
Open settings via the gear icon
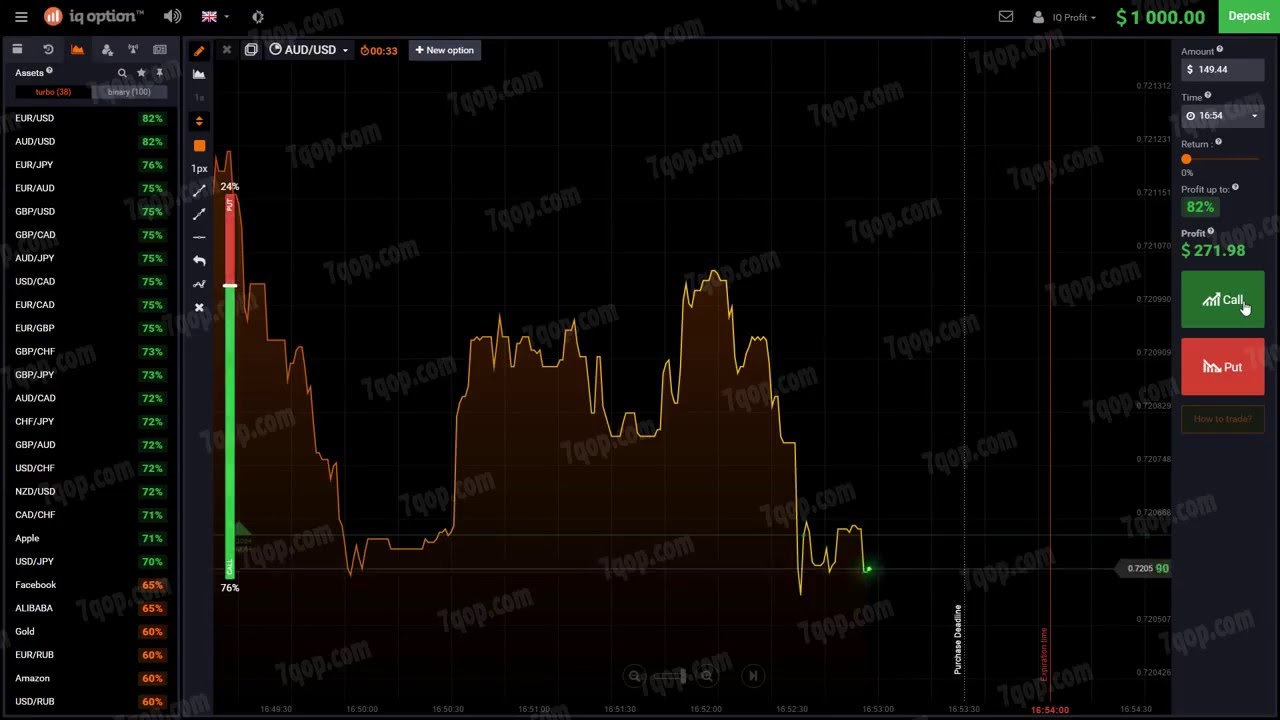coord(258,17)
